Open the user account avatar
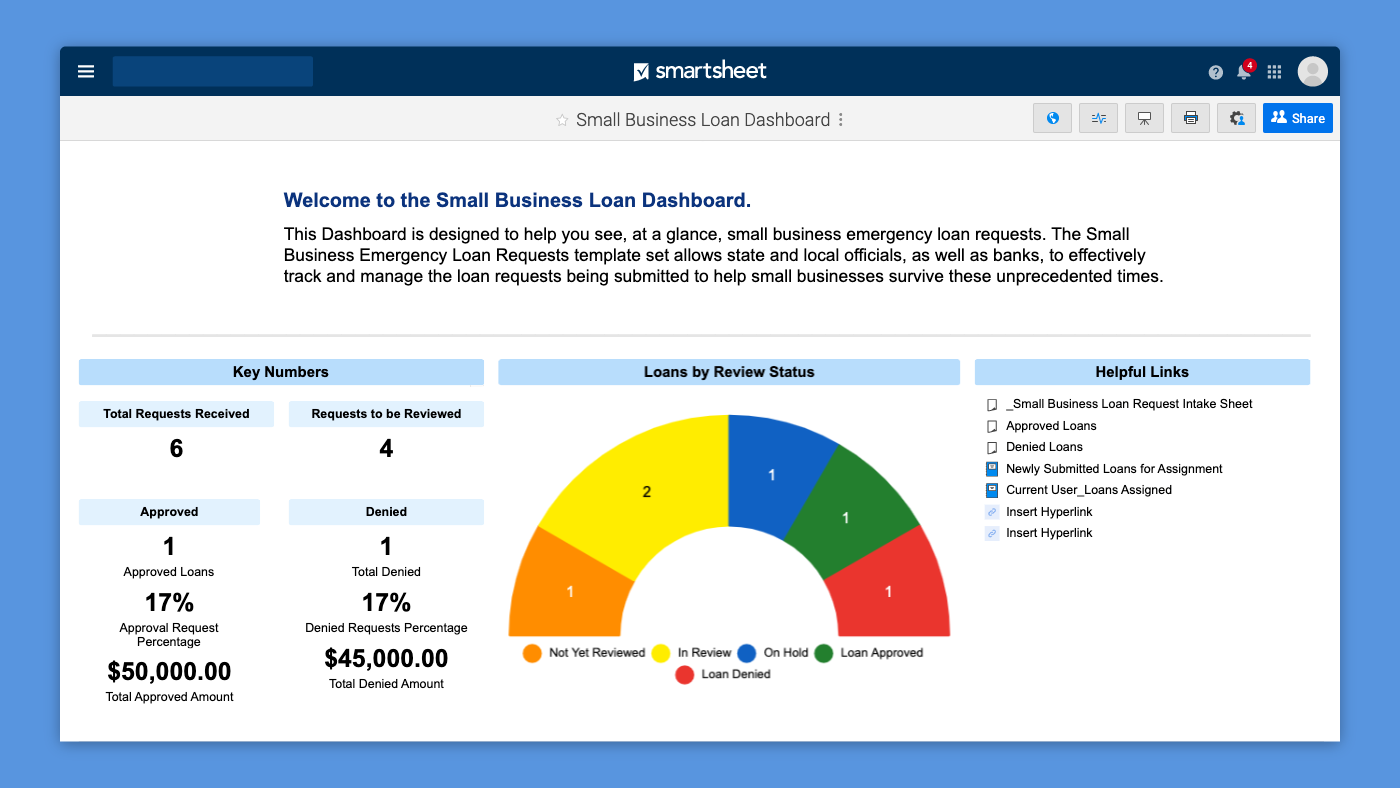The image size is (1400, 788). tap(1312, 72)
